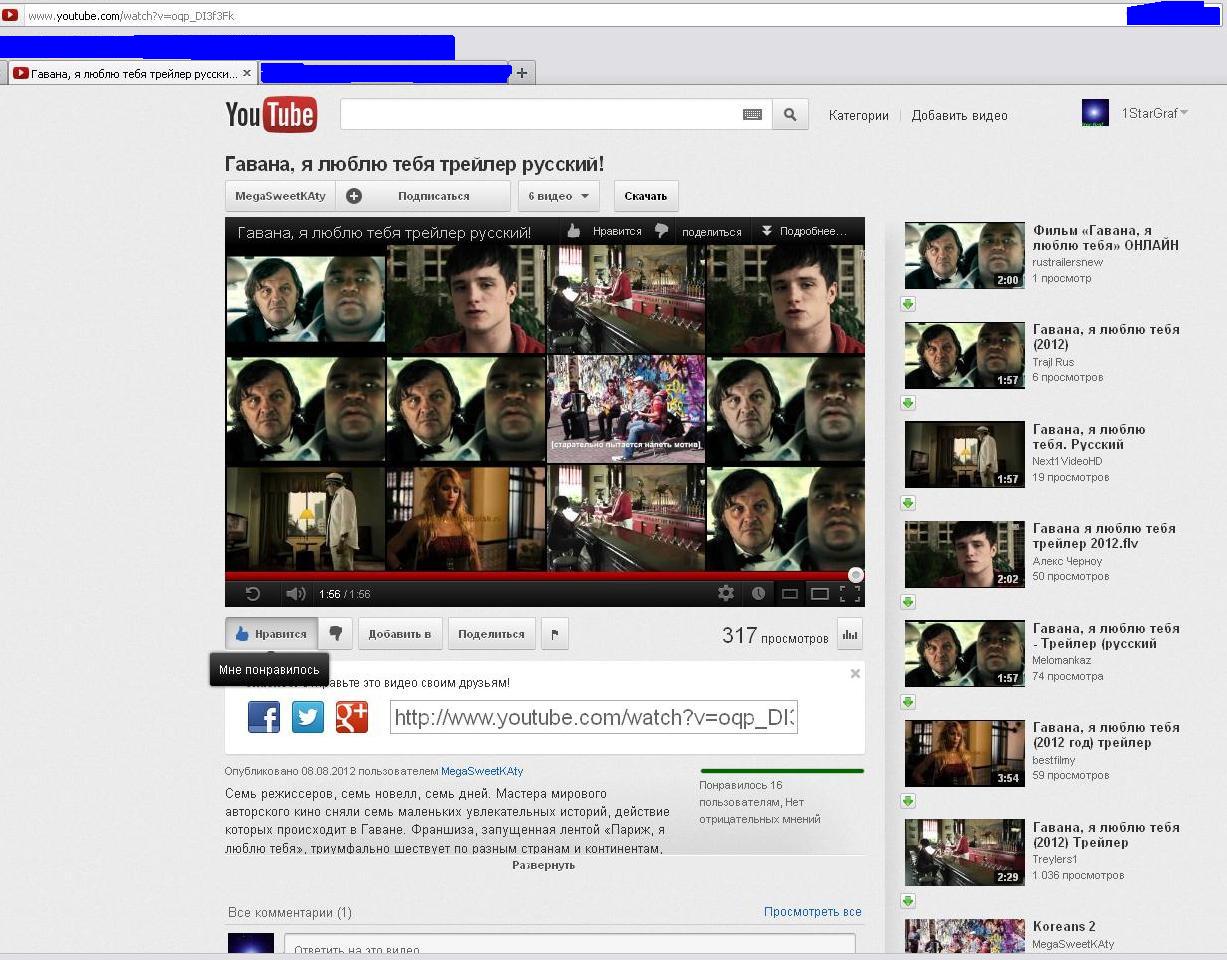Viewport: 1227px width, 960px height.
Task: Share the video on Twitter
Action: coord(308,717)
